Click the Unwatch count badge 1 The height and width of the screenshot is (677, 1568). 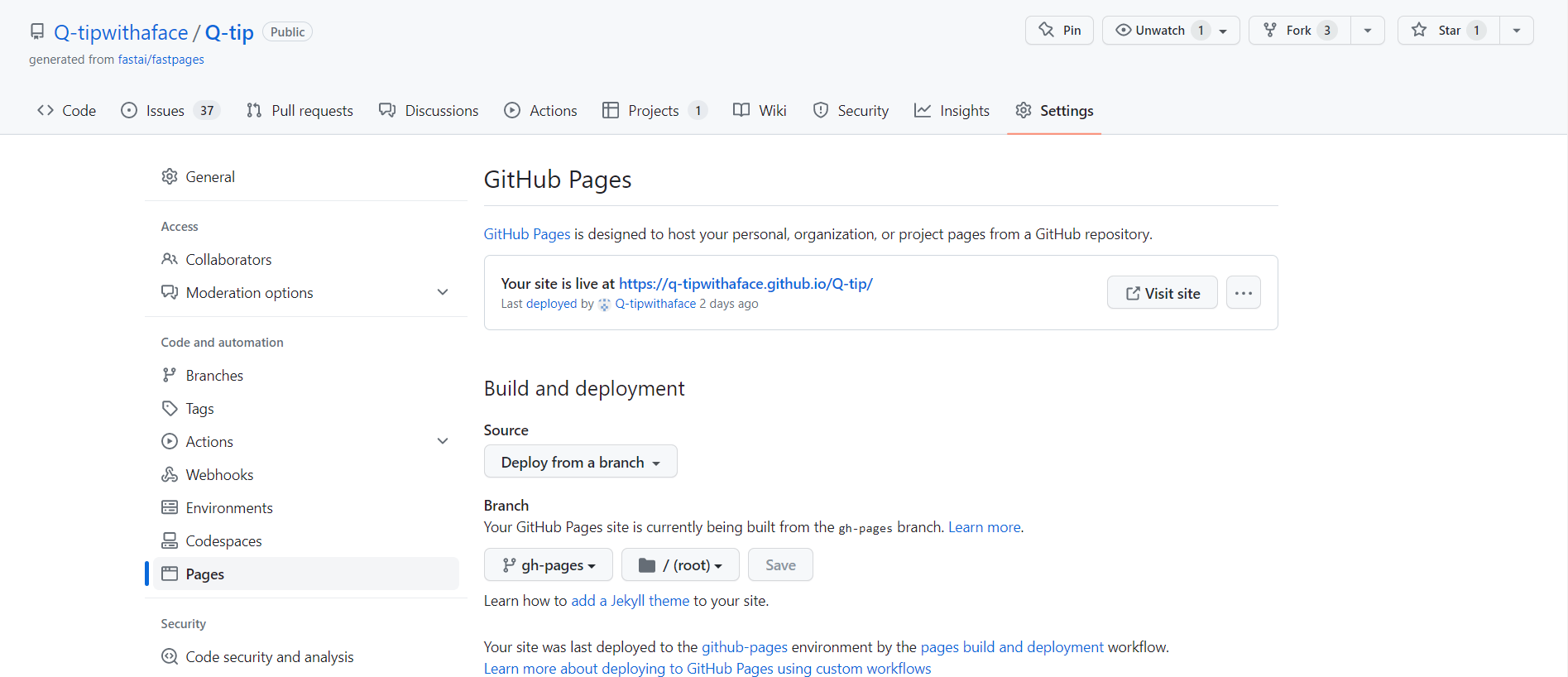point(1201,31)
